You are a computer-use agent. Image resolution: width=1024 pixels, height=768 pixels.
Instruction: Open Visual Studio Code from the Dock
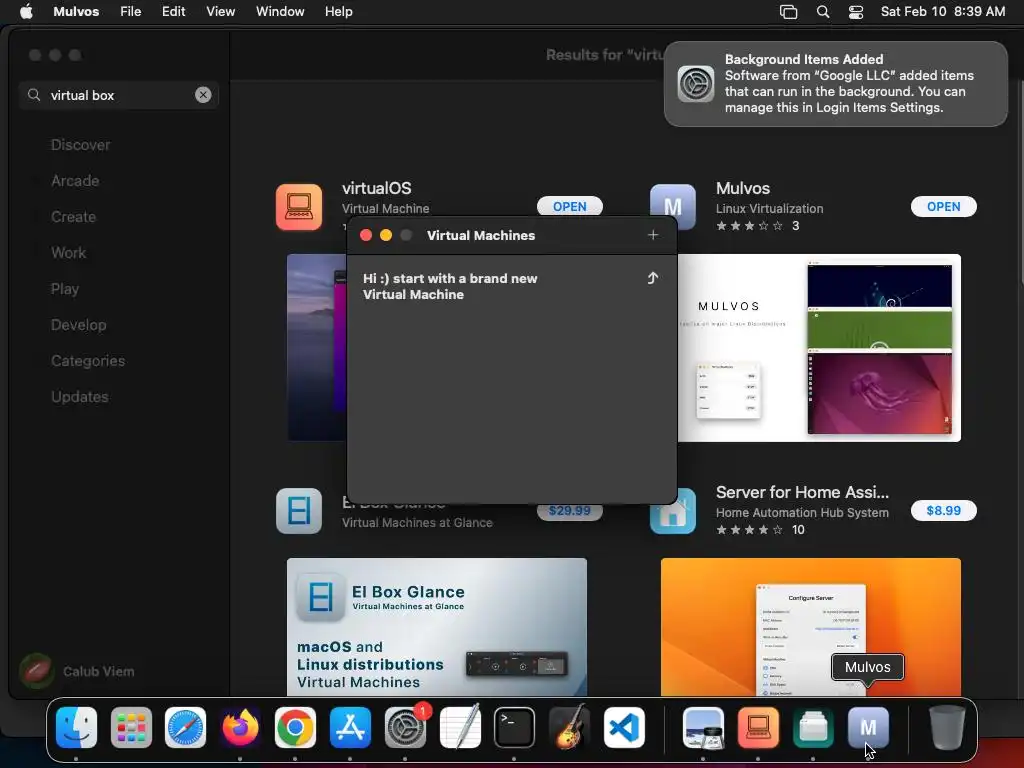click(624, 728)
